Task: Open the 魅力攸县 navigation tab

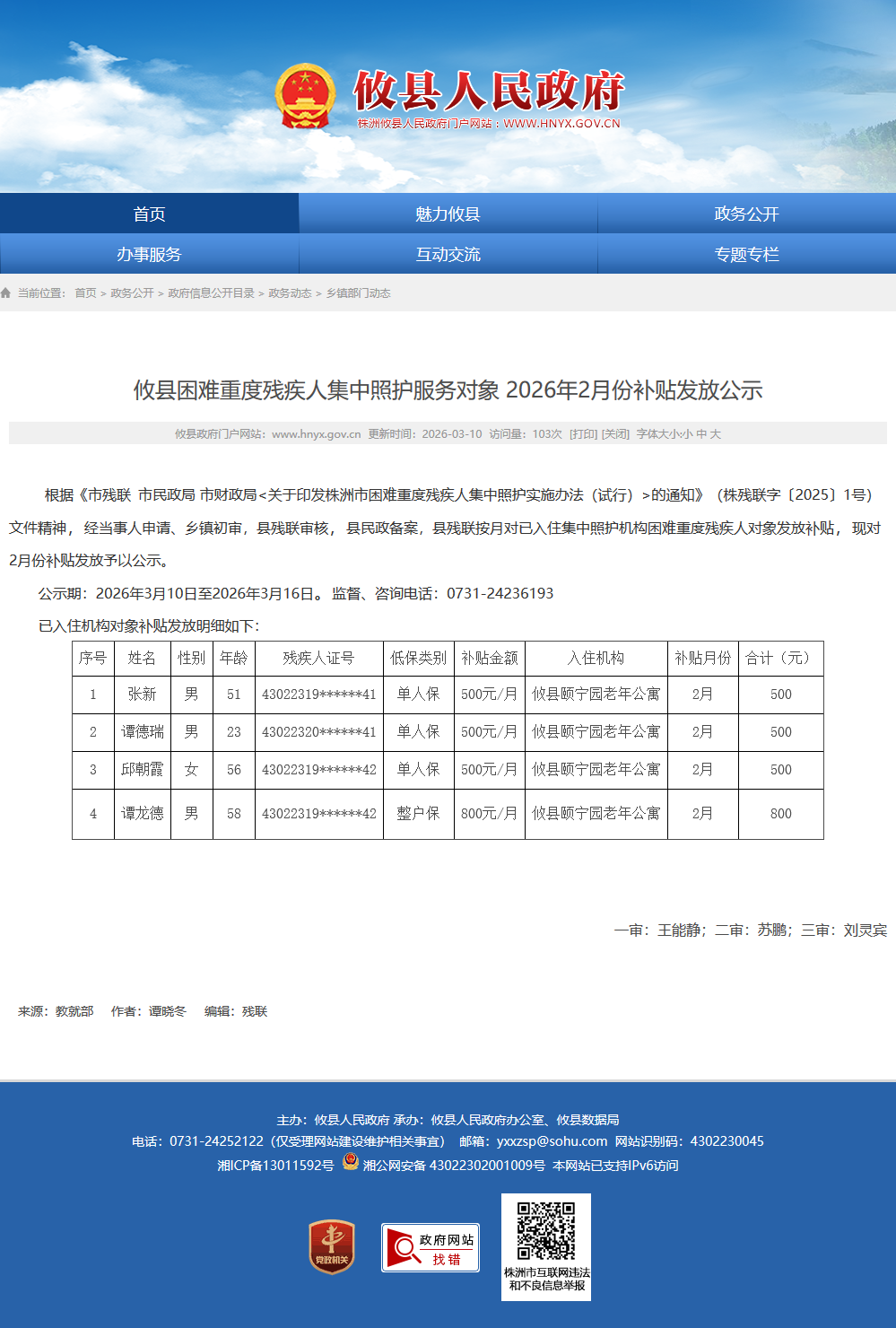Action: [x=448, y=214]
